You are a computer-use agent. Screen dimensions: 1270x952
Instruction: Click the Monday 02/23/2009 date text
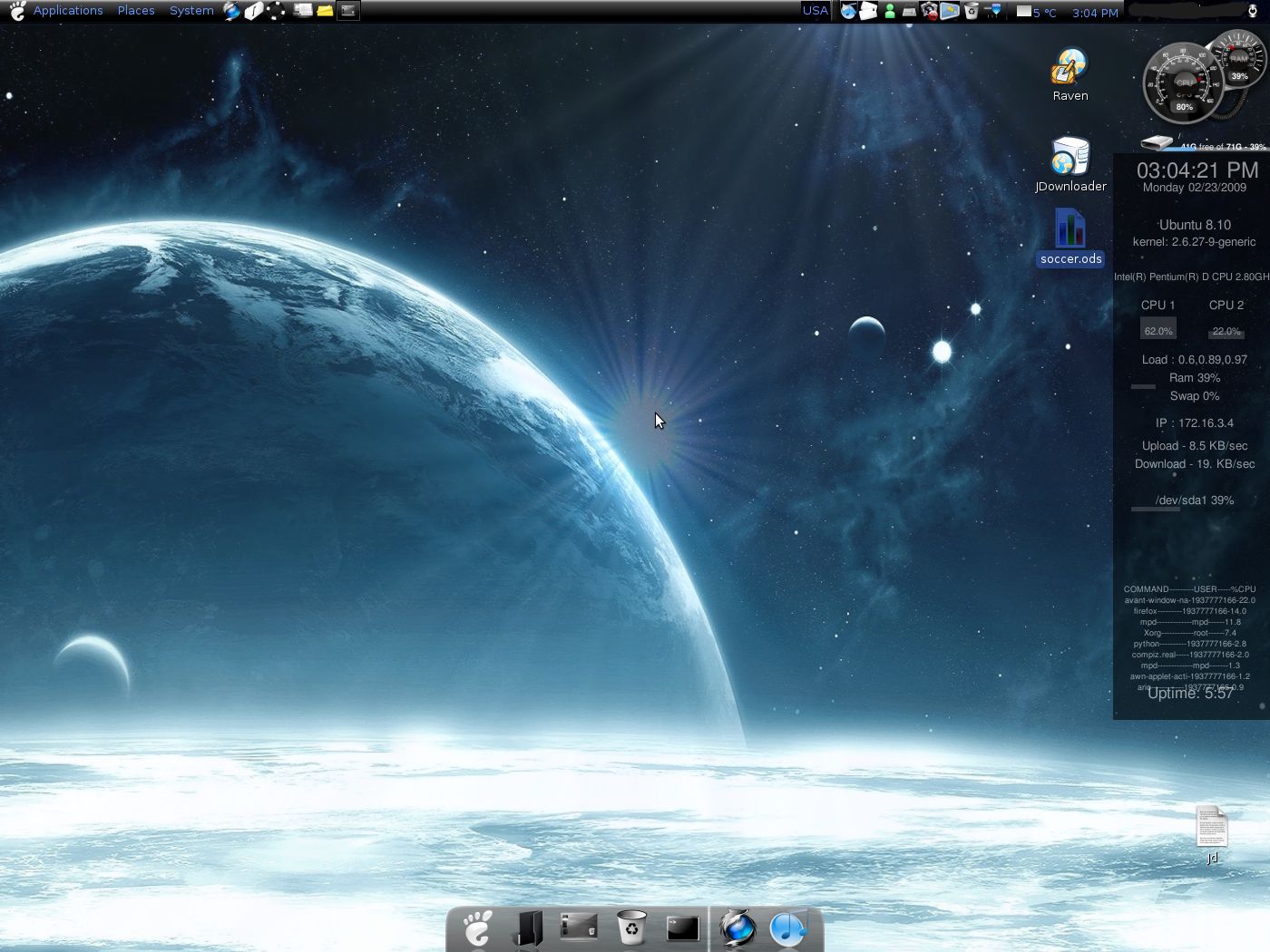coord(1195,188)
